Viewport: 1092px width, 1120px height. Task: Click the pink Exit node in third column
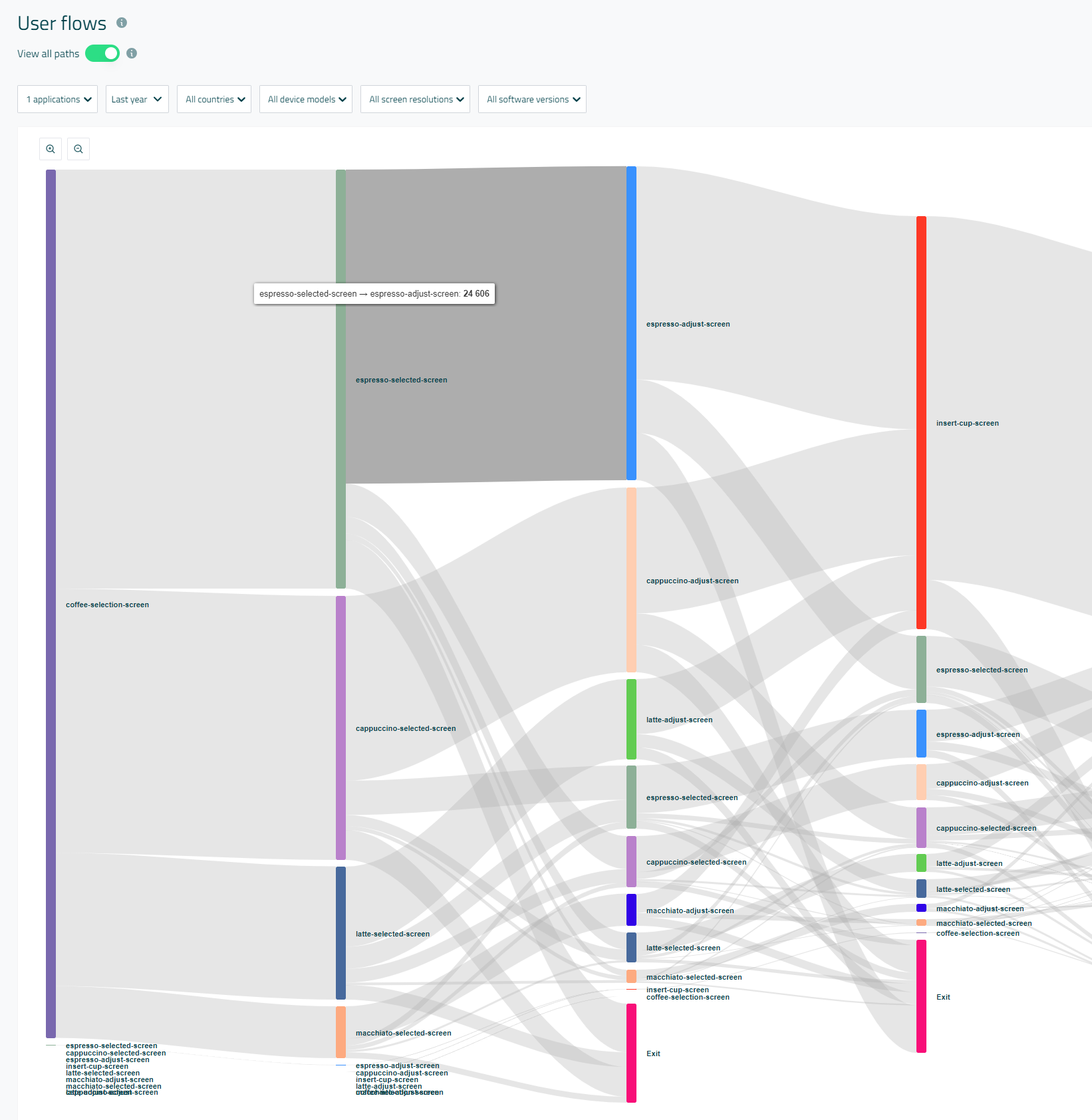click(631, 1053)
